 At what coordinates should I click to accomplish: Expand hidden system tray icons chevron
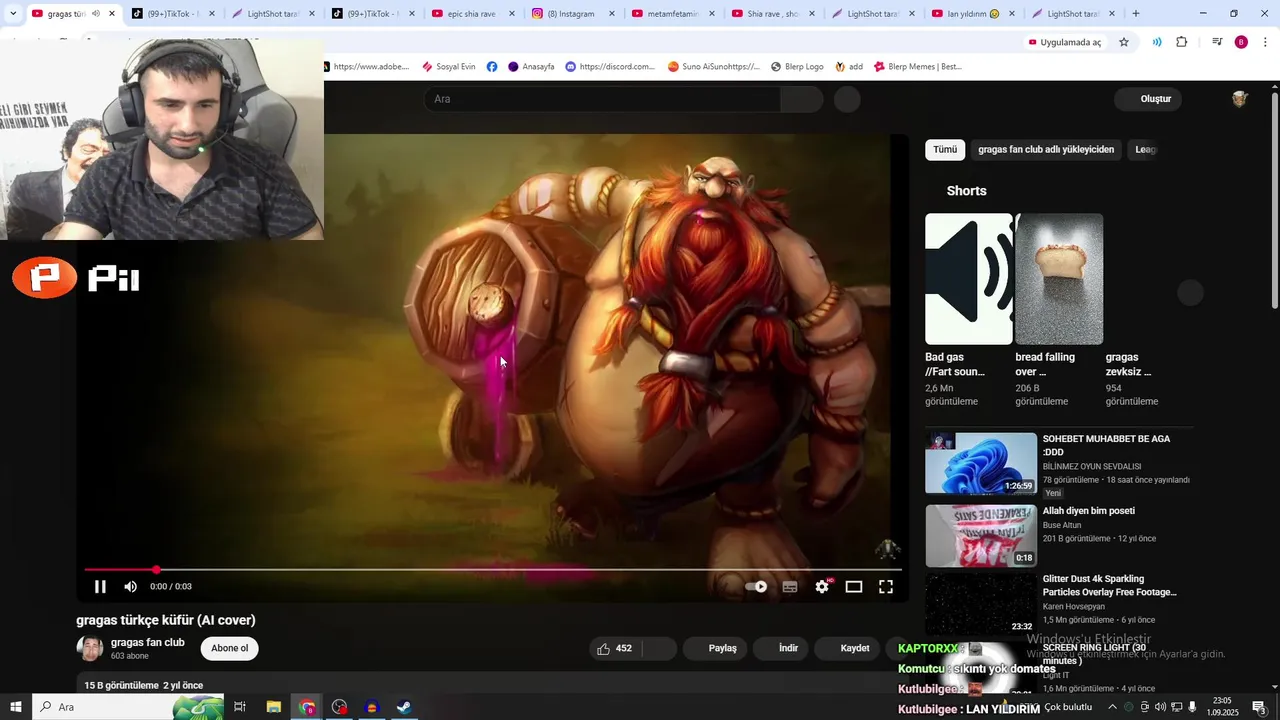[x=1112, y=707]
